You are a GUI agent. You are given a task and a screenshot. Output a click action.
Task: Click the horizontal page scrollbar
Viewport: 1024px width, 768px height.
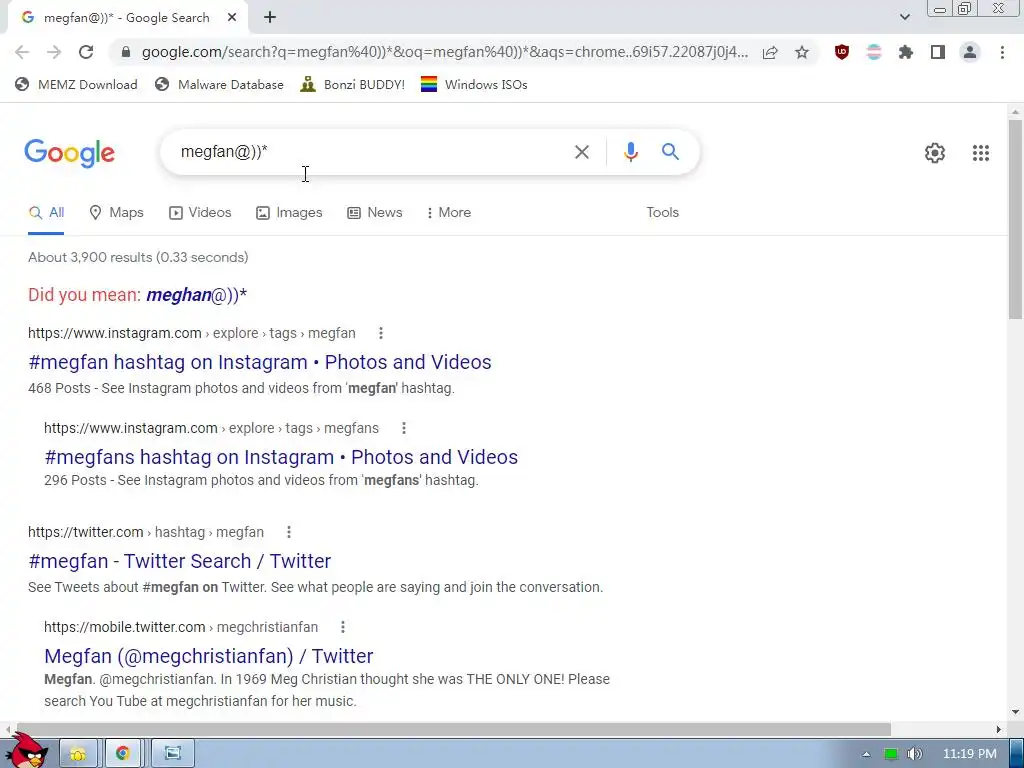453,729
